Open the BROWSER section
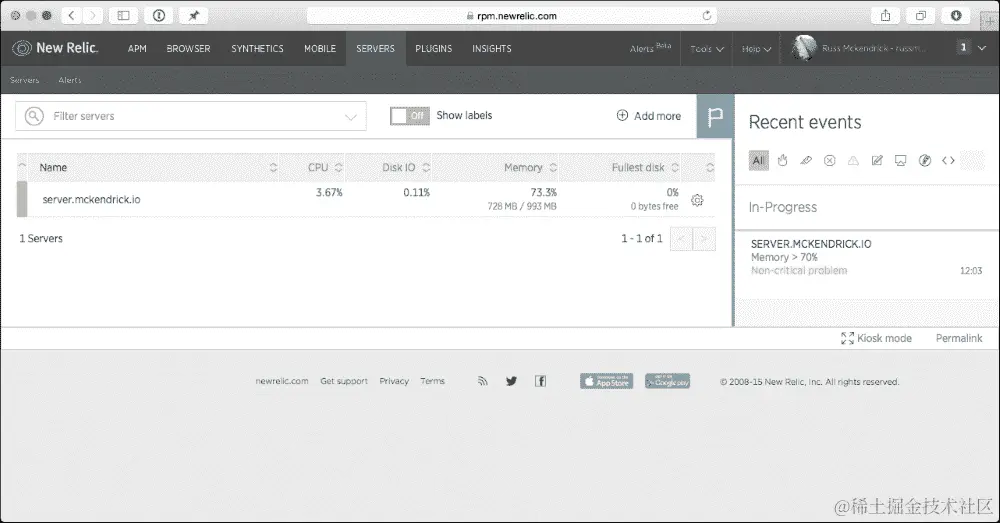This screenshot has height=523, width=1000. coord(188,48)
